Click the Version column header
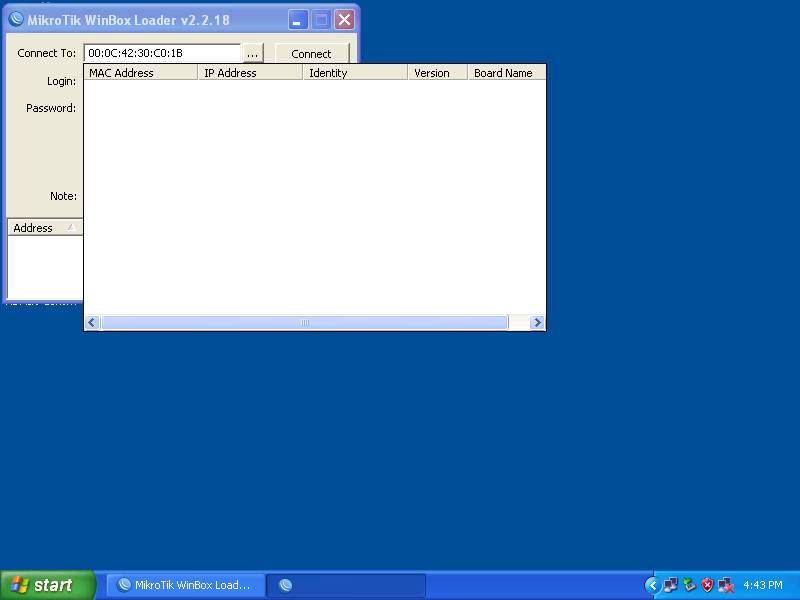800x600 pixels. (437, 72)
